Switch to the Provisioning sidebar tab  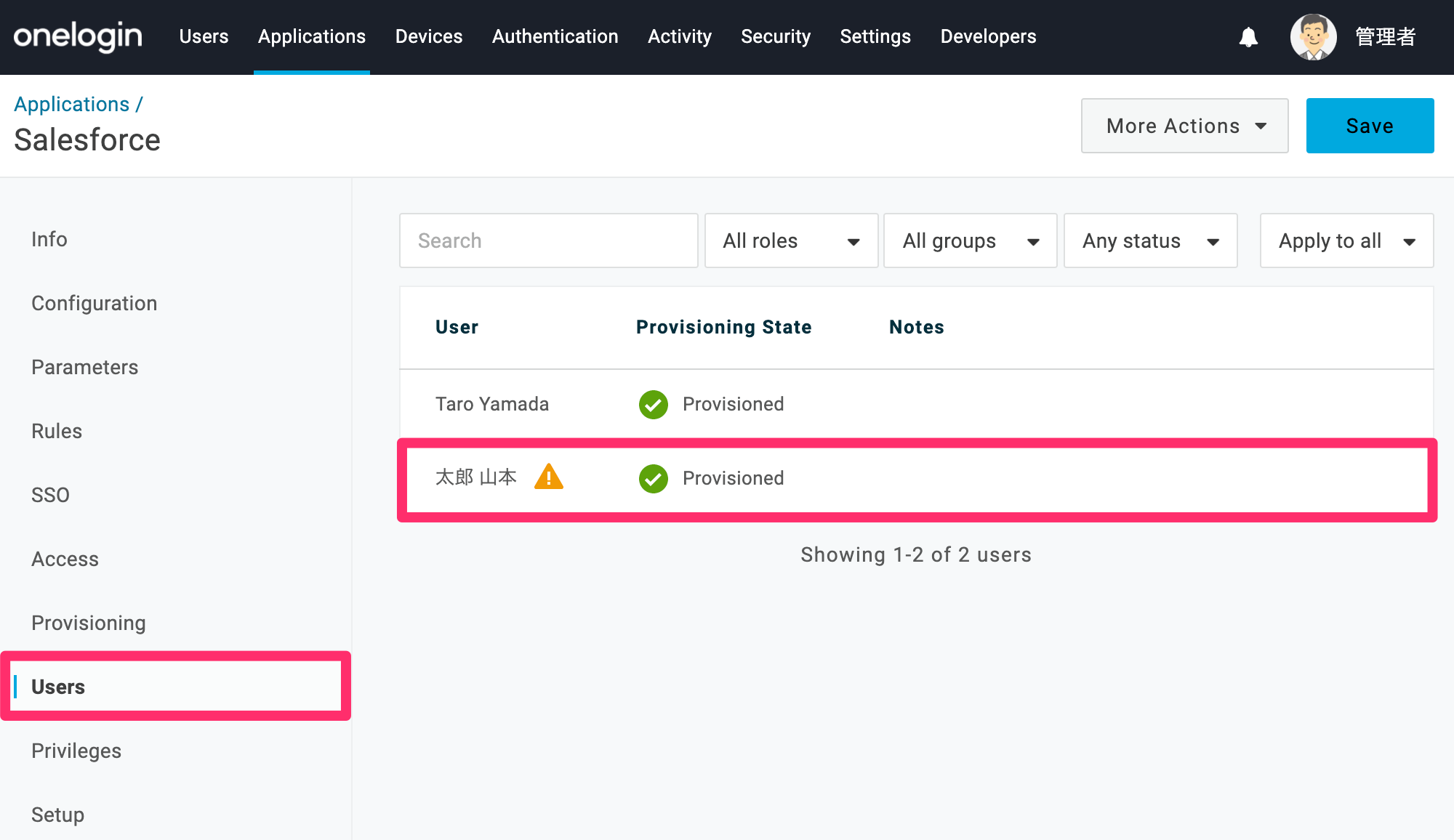[x=89, y=623]
